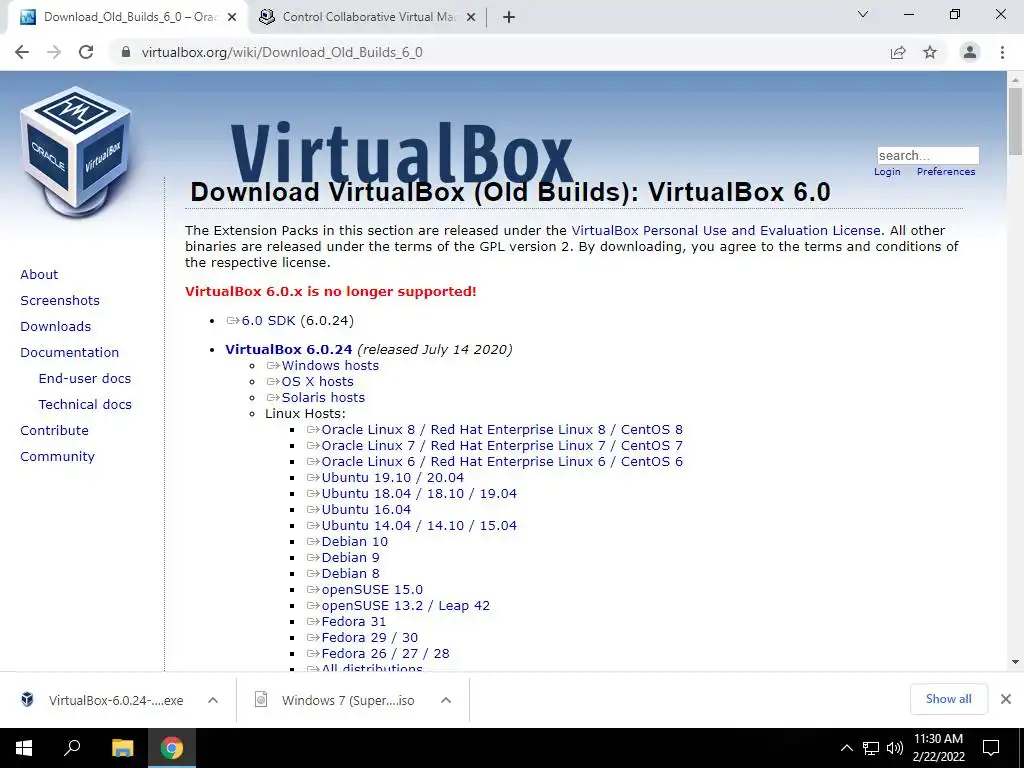Download the Fedora 29 / 30 package
This screenshot has height=768, width=1024.
[370, 637]
